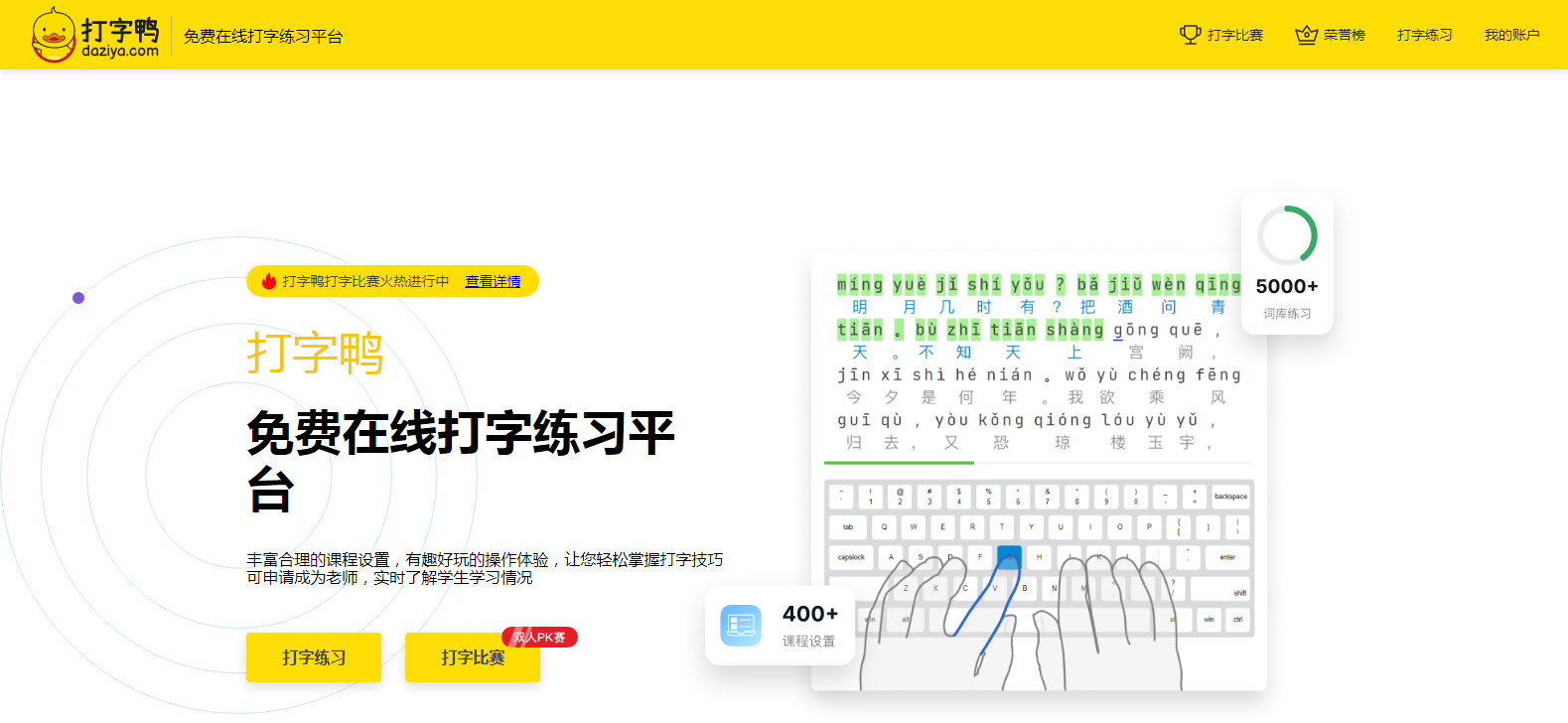Click the crown icon for 荣誉榜
The height and width of the screenshot is (723, 1568).
point(1306,35)
